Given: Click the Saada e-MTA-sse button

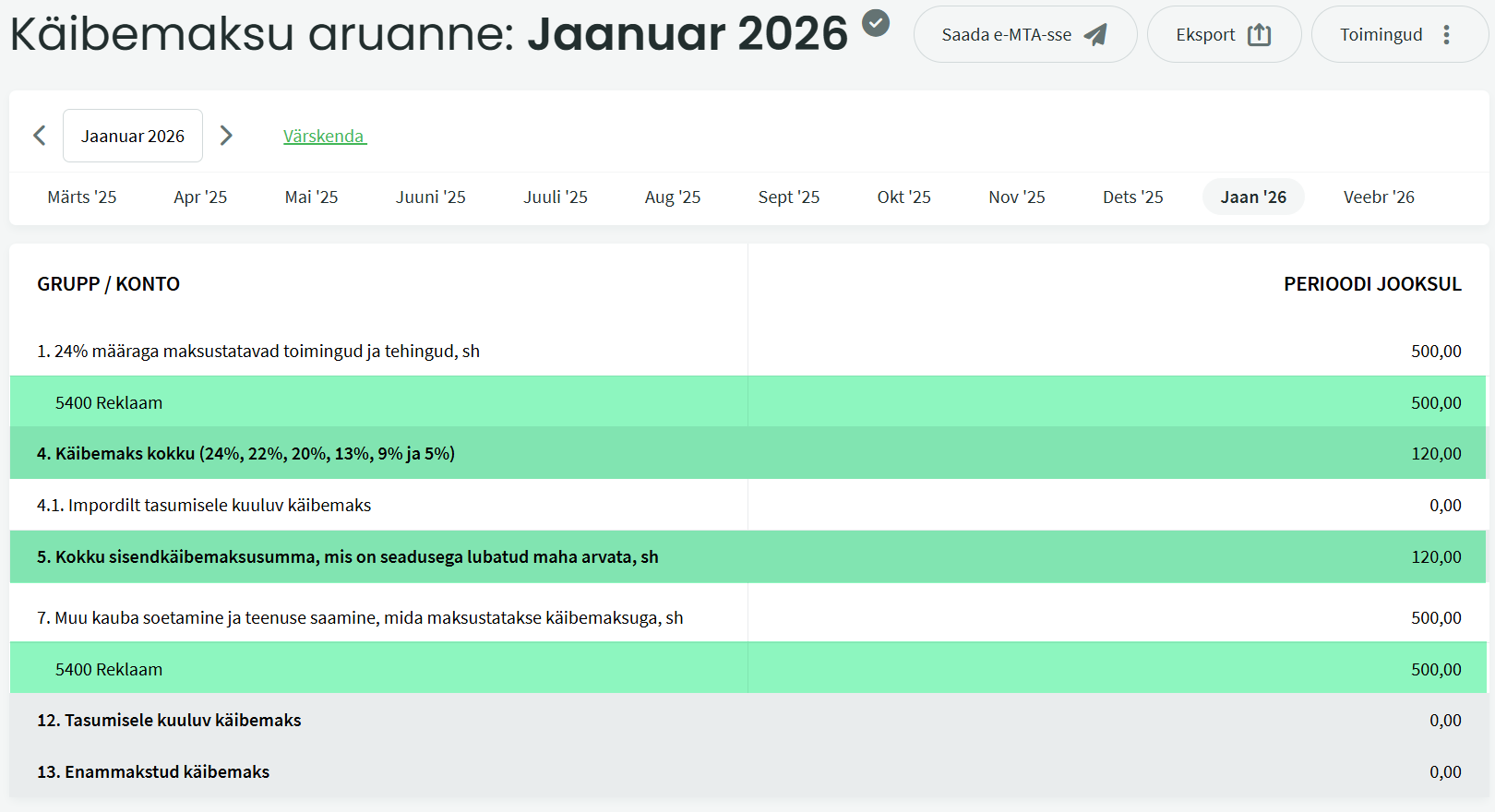Looking at the screenshot, I should [x=1024, y=35].
